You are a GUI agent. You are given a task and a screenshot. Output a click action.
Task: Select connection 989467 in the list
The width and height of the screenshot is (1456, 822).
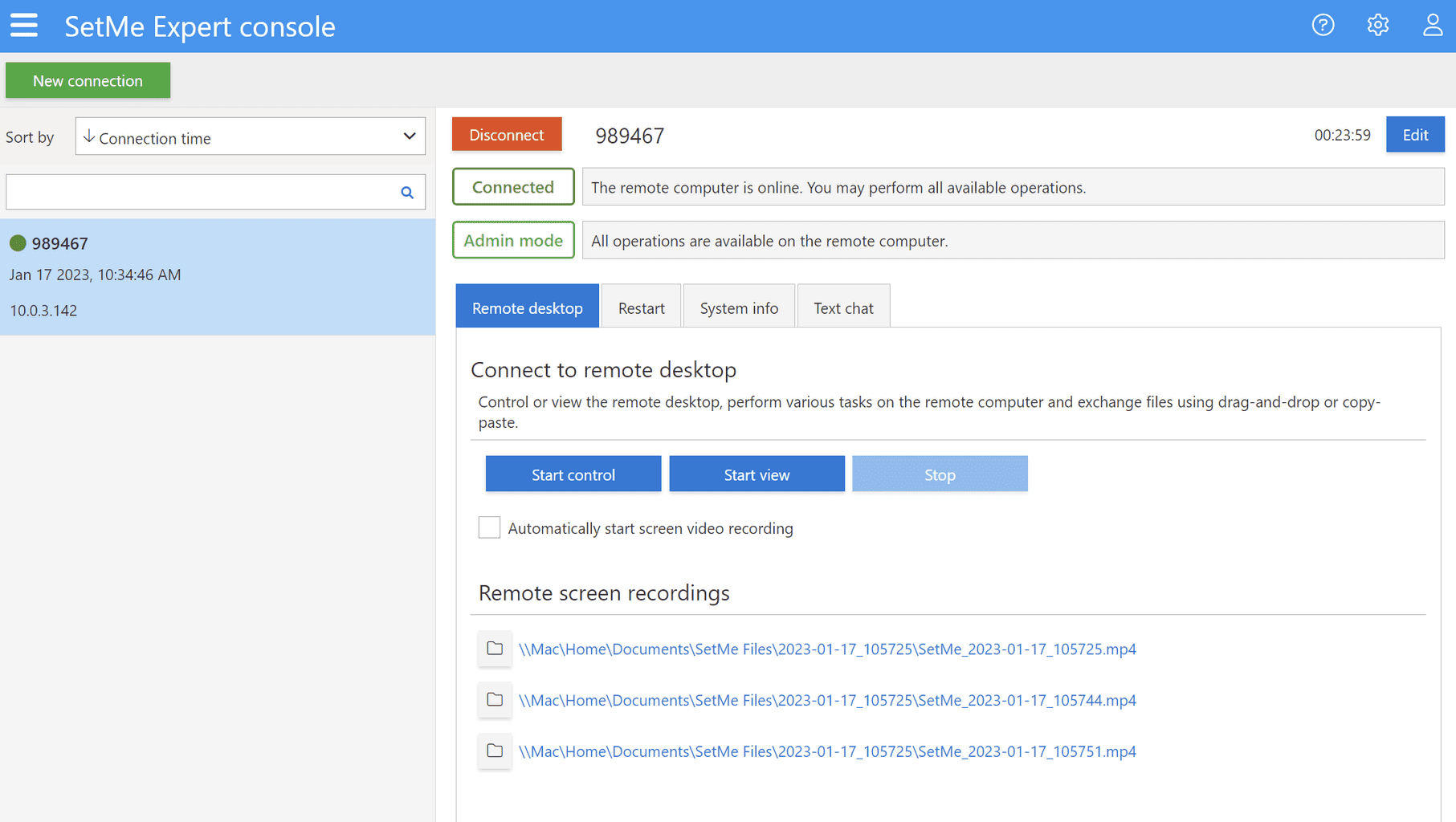pos(217,276)
